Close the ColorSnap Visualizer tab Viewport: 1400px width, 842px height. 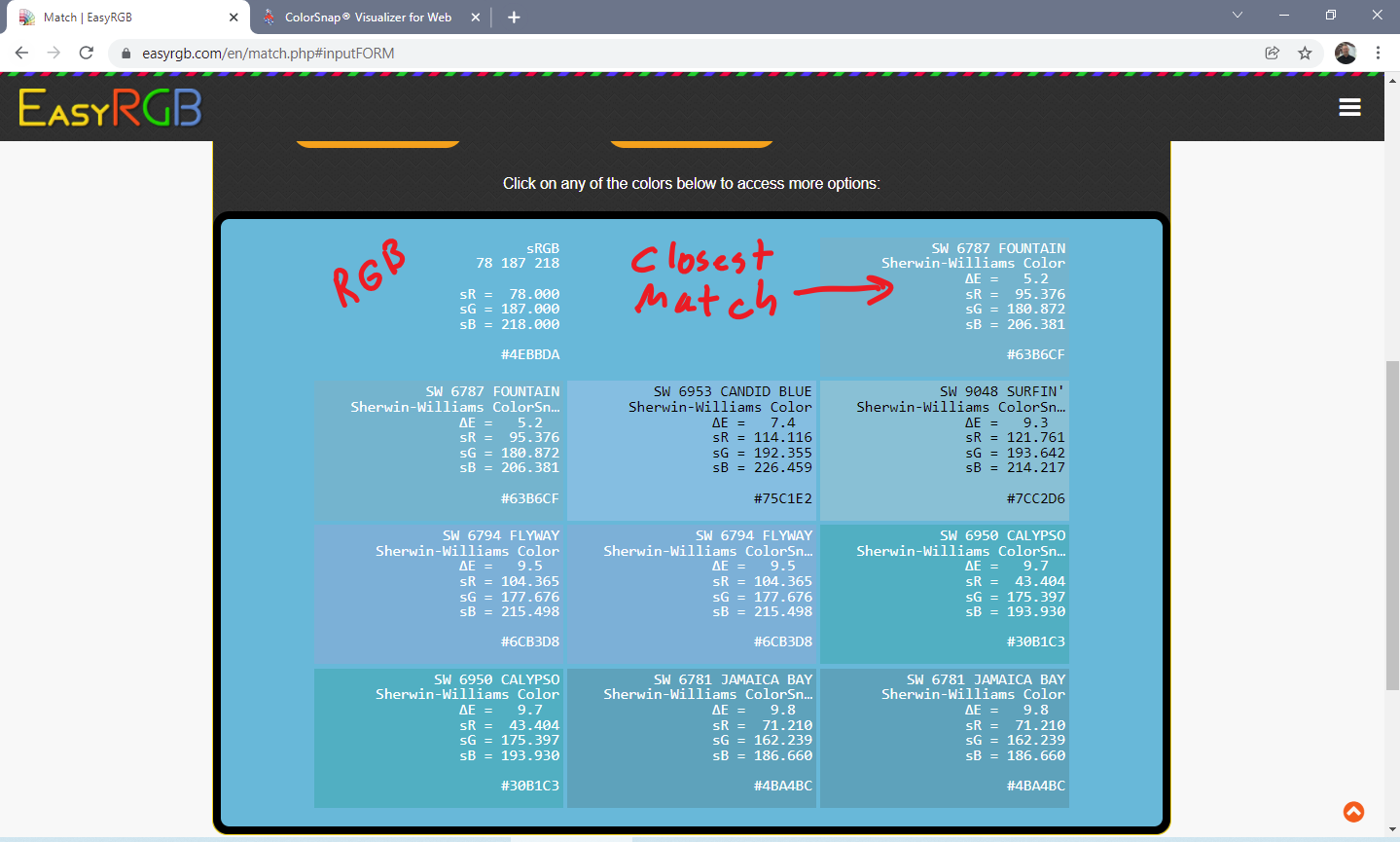point(475,17)
